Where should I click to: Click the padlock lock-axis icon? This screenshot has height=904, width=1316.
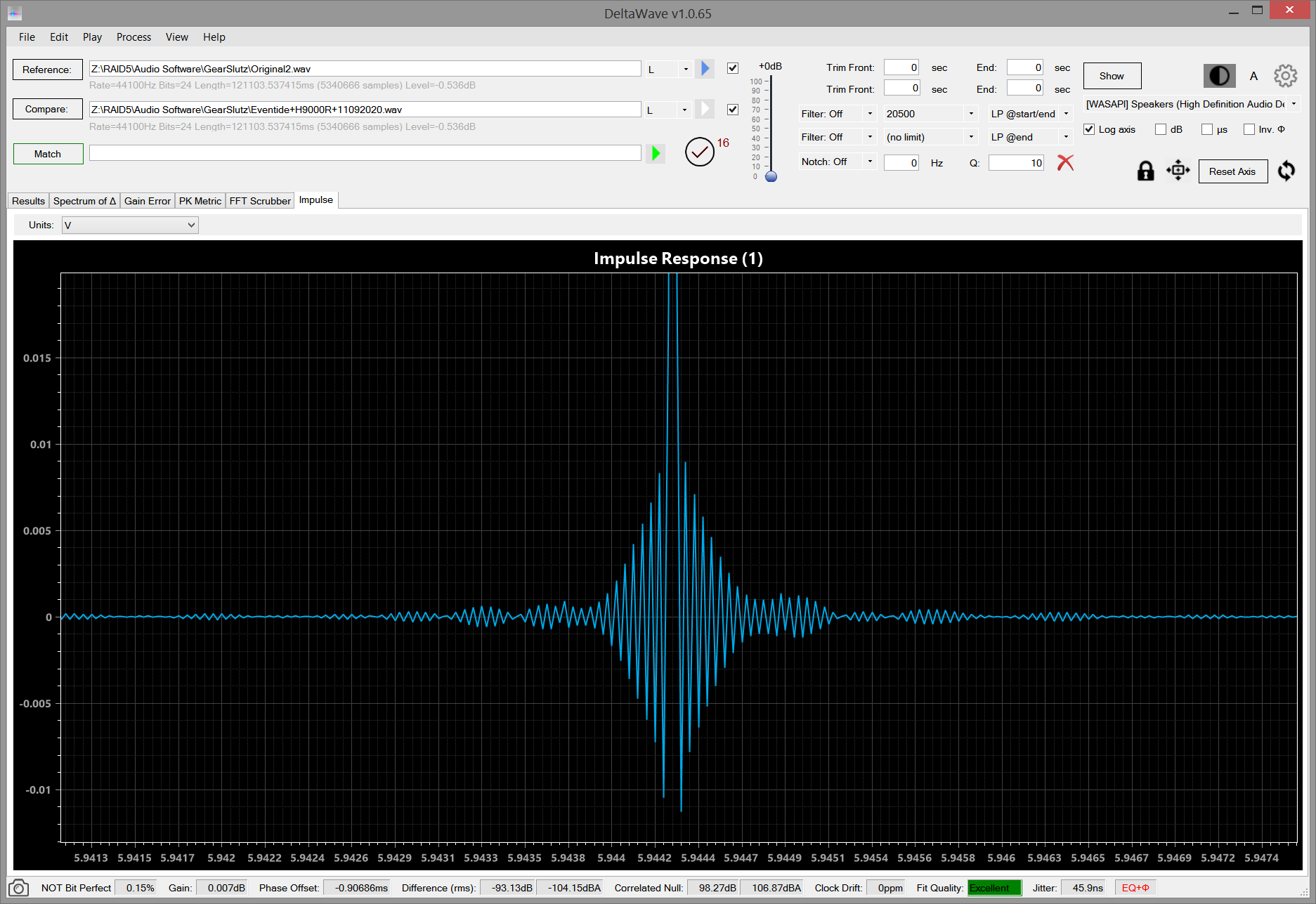[1145, 171]
